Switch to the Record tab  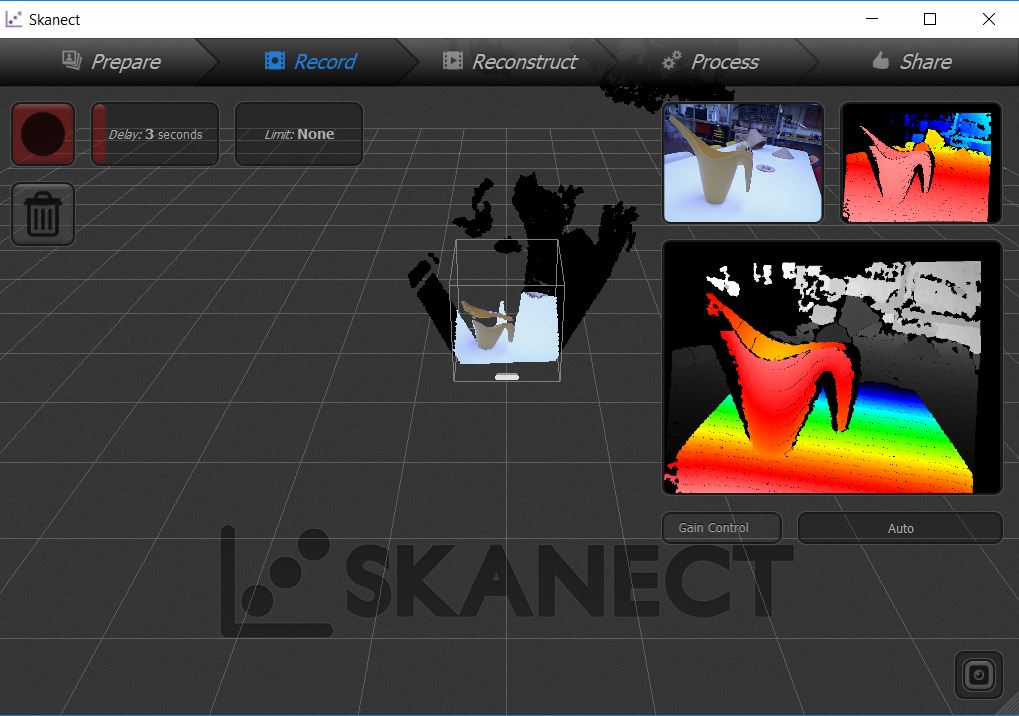click(x=310, y=62)
